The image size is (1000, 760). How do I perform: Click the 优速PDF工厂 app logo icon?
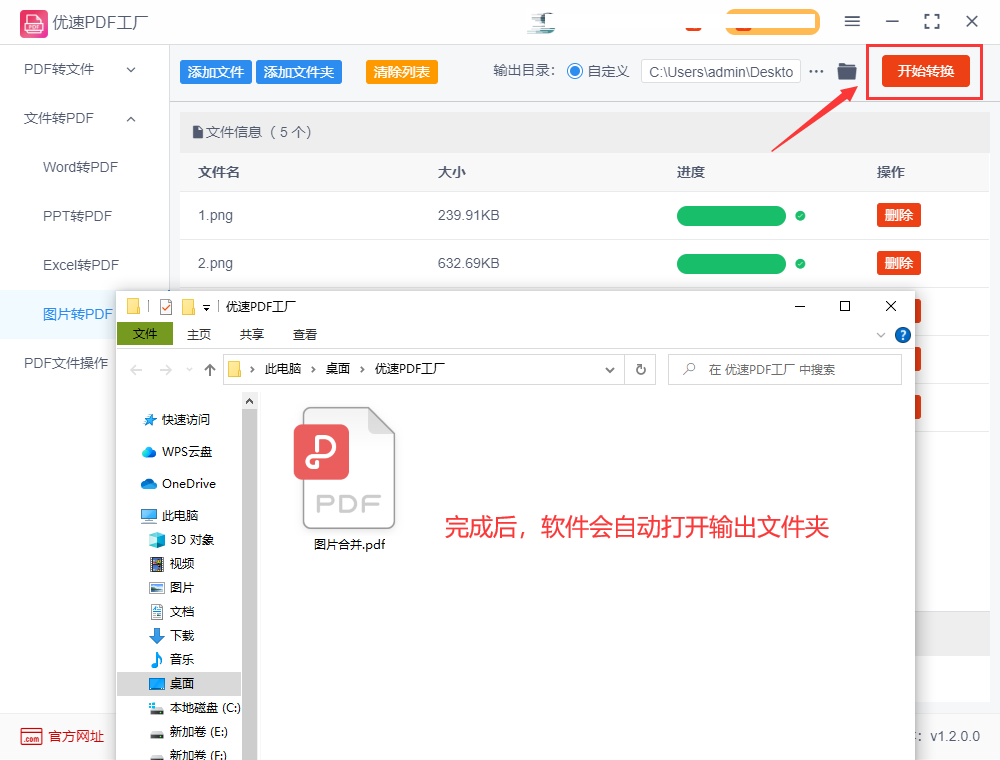[33, 24]
